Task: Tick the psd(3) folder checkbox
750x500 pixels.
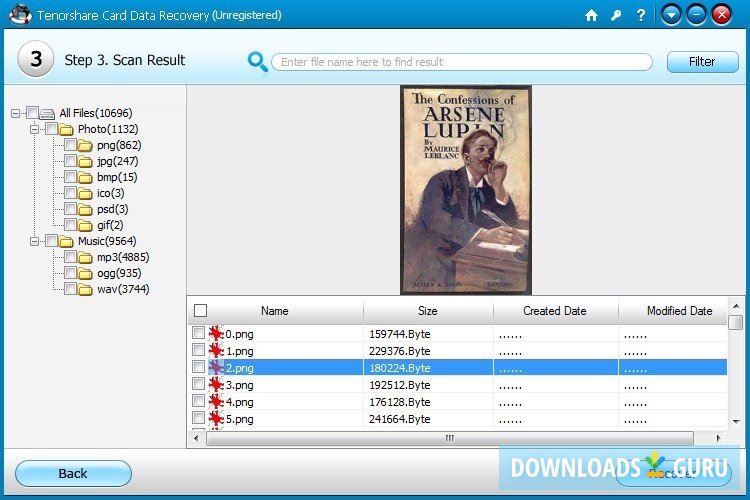Action: pos(70,209)
